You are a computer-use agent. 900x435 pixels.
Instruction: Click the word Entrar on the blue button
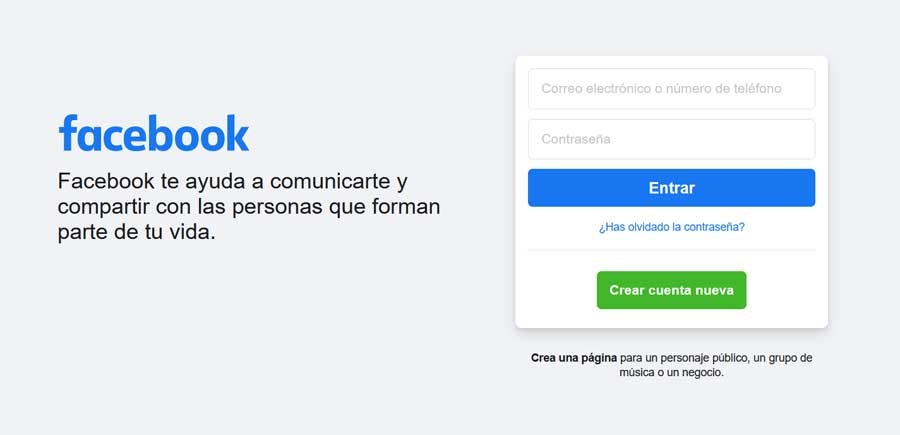[x=672, y=188]
